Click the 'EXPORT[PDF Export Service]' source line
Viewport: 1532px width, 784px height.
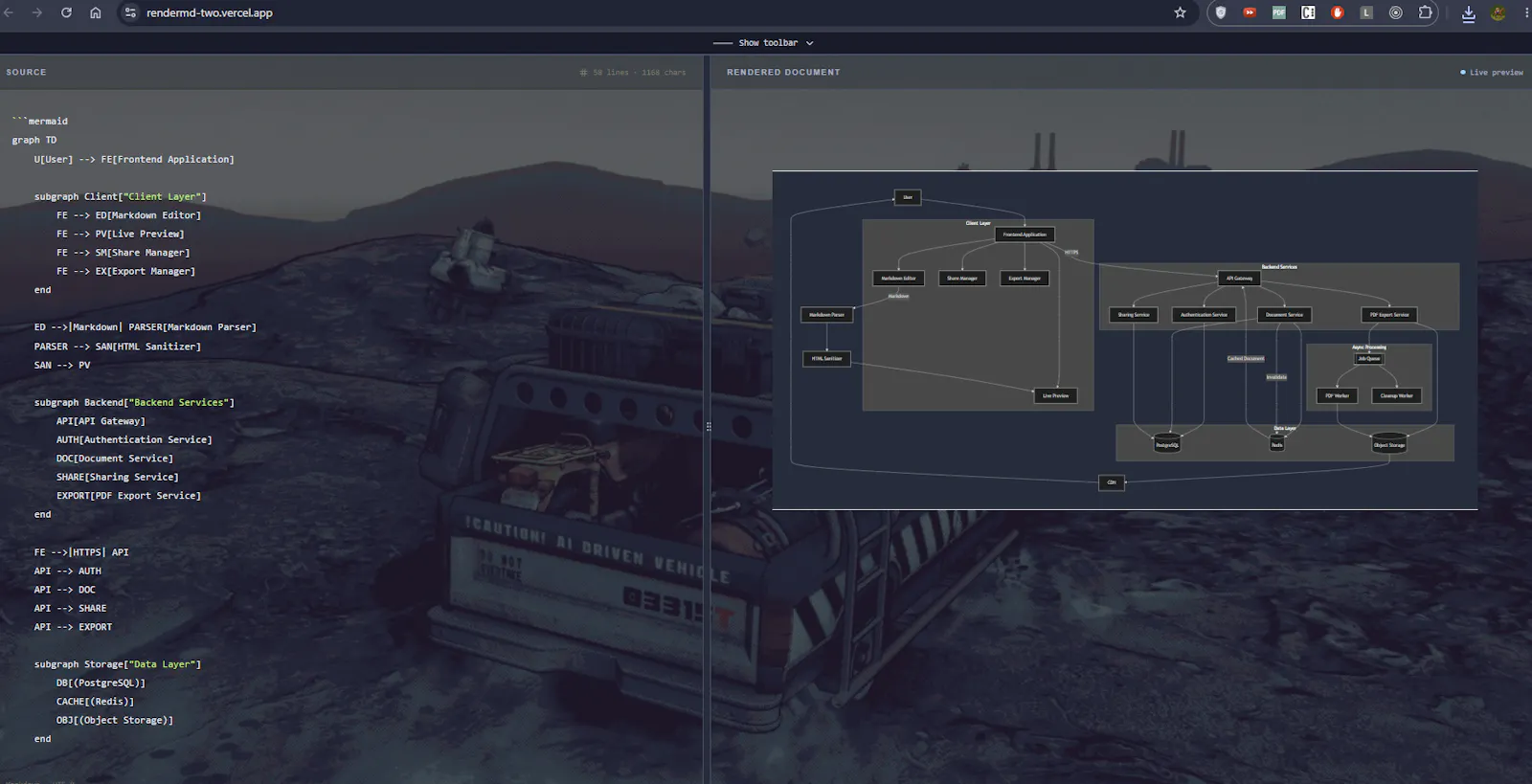pos(128,496)
